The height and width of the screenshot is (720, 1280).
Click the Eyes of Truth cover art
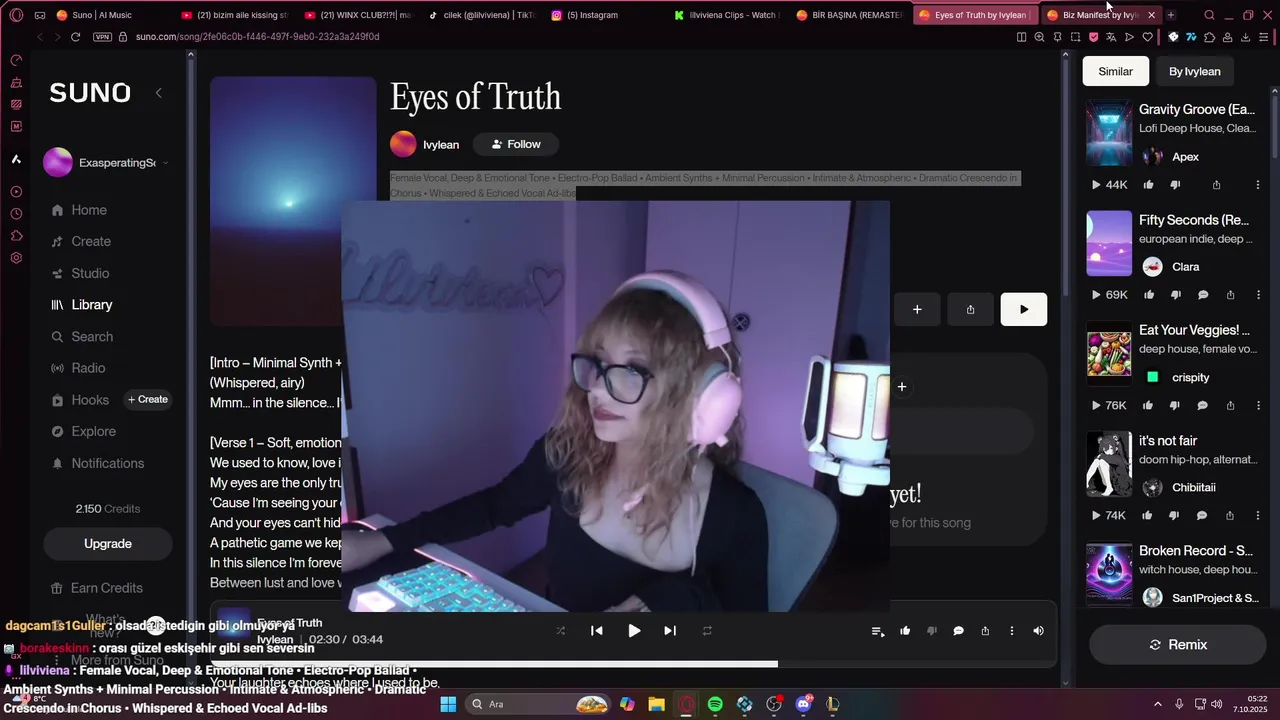[293, 200]
